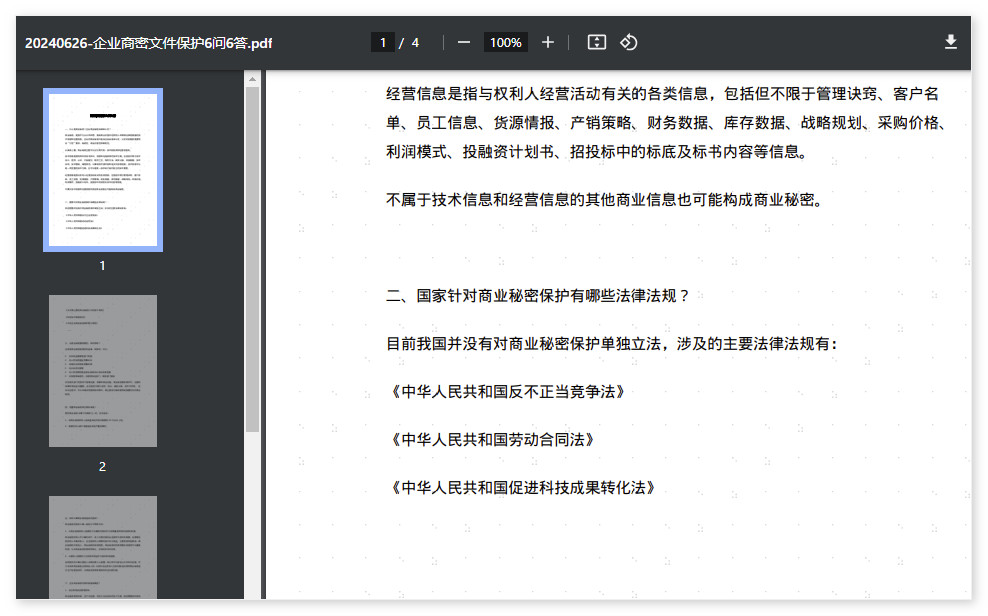Screen dimensions: 988x616
Task: Download the PDF file
Action: 951,42
